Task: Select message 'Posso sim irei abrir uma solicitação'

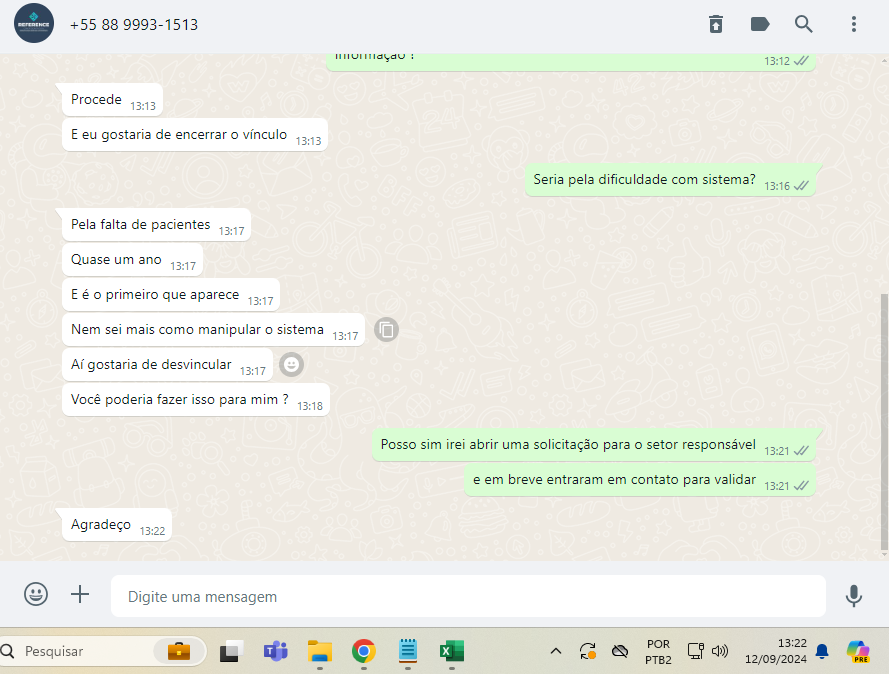Action: click(x=594, y=445)
